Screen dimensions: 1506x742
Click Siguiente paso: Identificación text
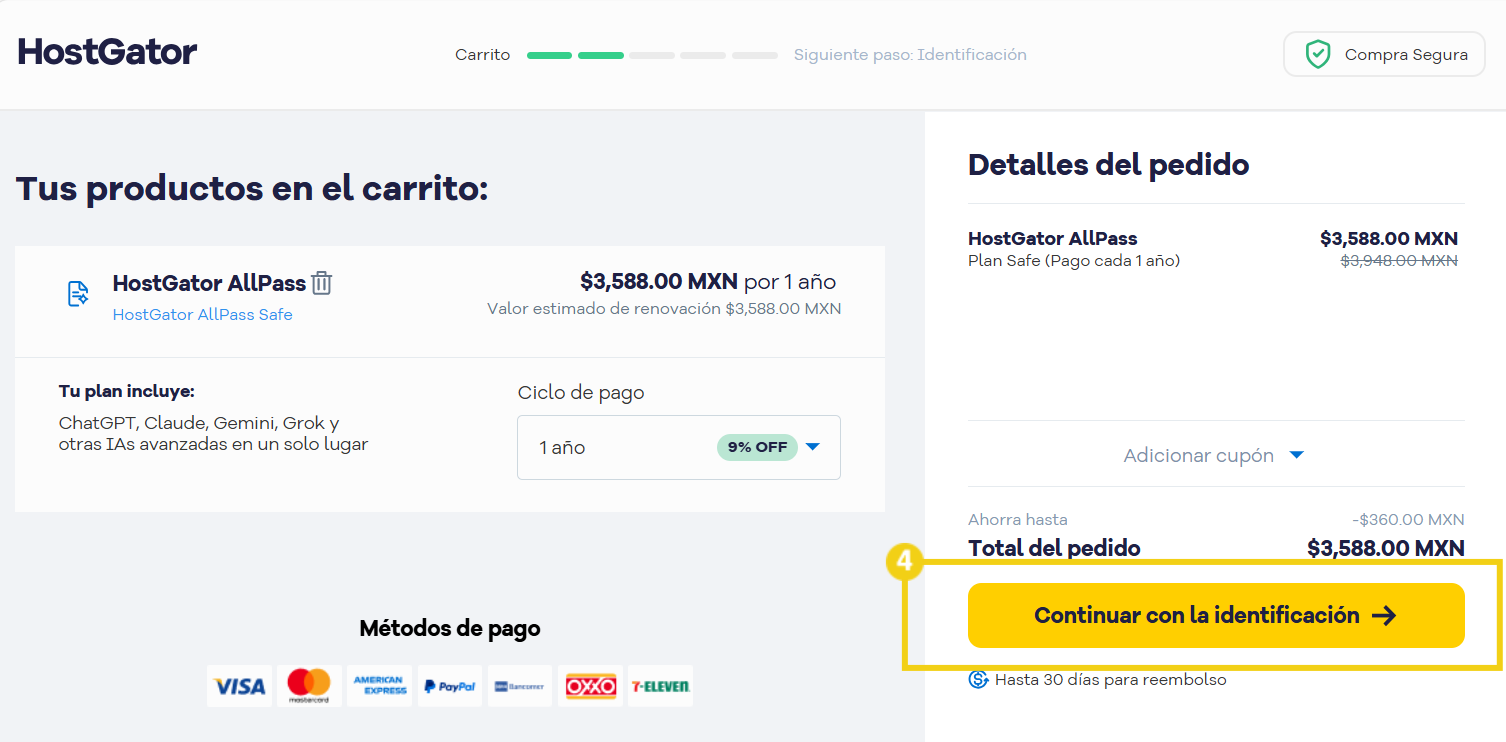pos(910,55)
